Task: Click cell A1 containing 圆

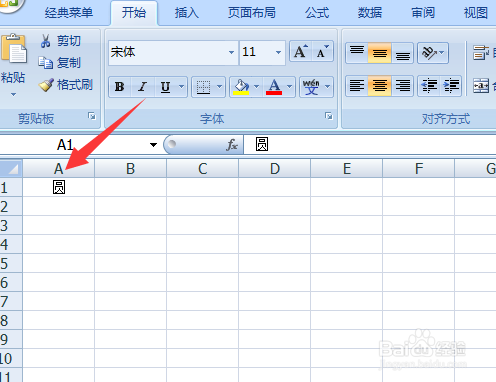Action: (x=59, y=187)
